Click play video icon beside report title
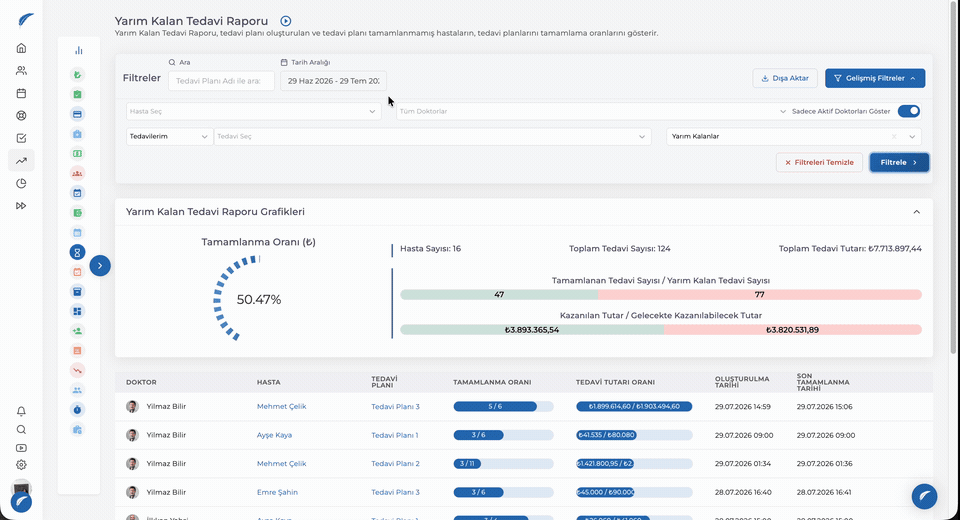The image size is (960, 520). pos(285,21)
